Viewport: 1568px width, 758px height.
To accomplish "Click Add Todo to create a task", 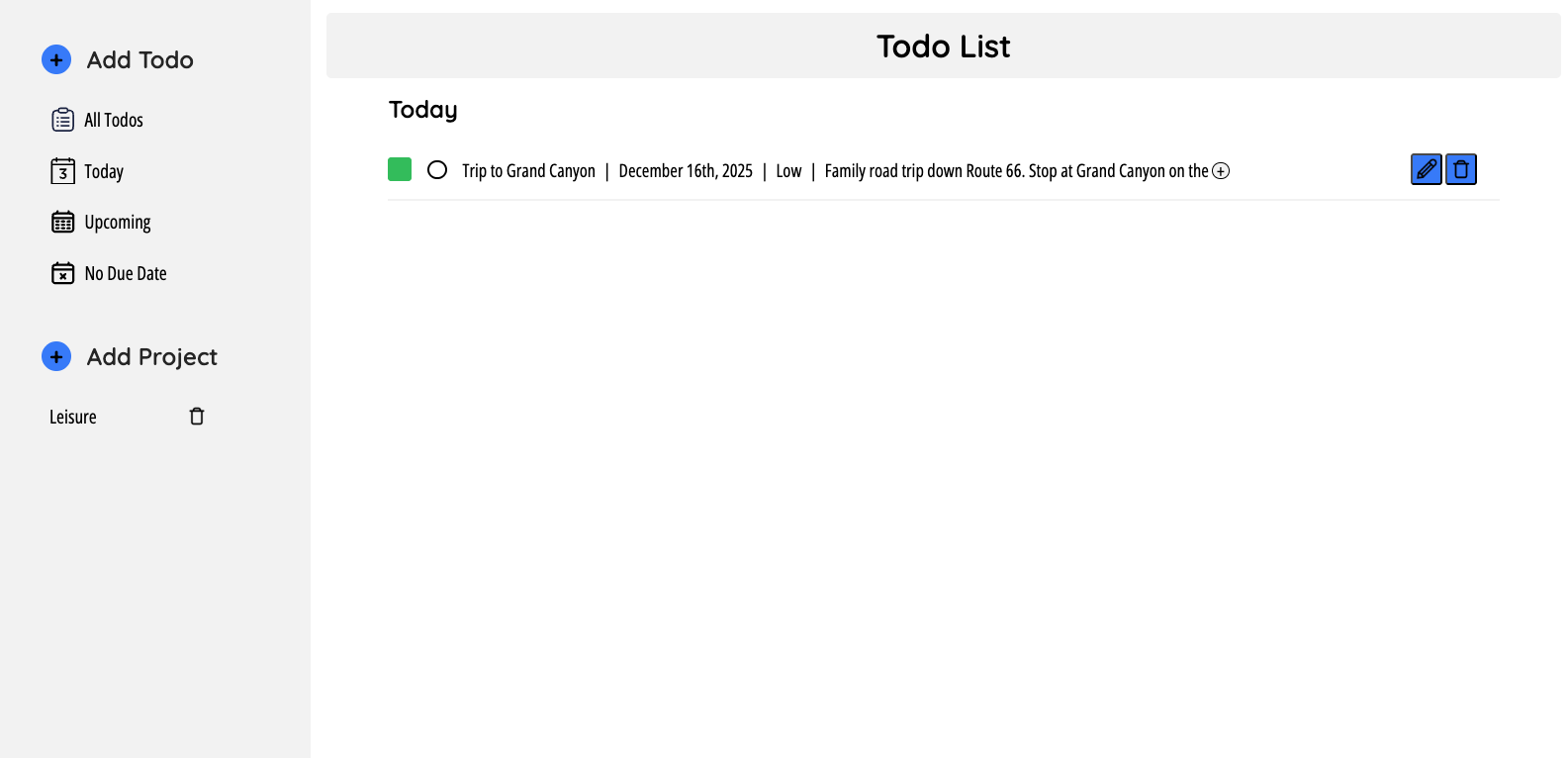I will point(138,59).
